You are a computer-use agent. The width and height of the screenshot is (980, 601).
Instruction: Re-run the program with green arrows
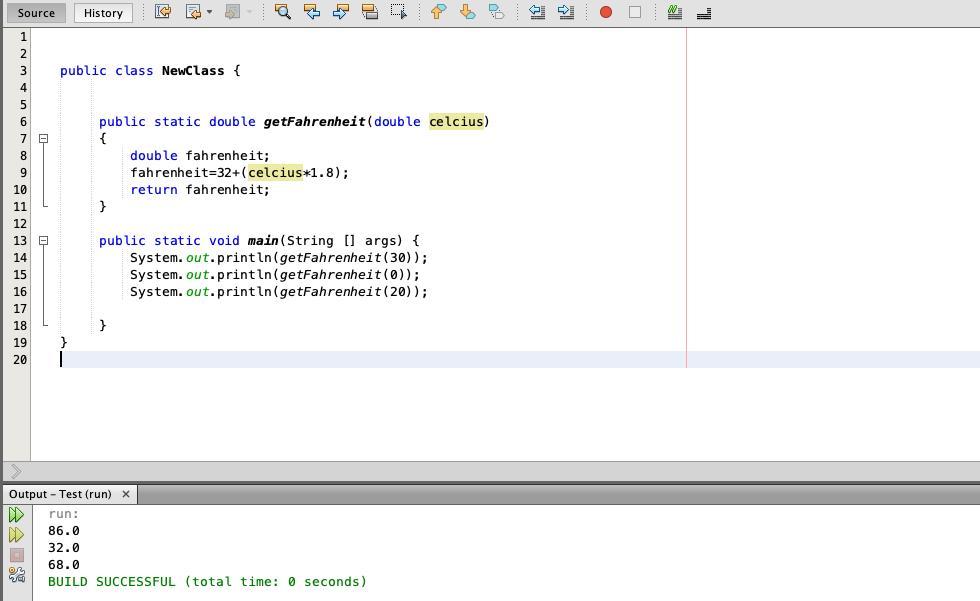[x=16, y=515]
